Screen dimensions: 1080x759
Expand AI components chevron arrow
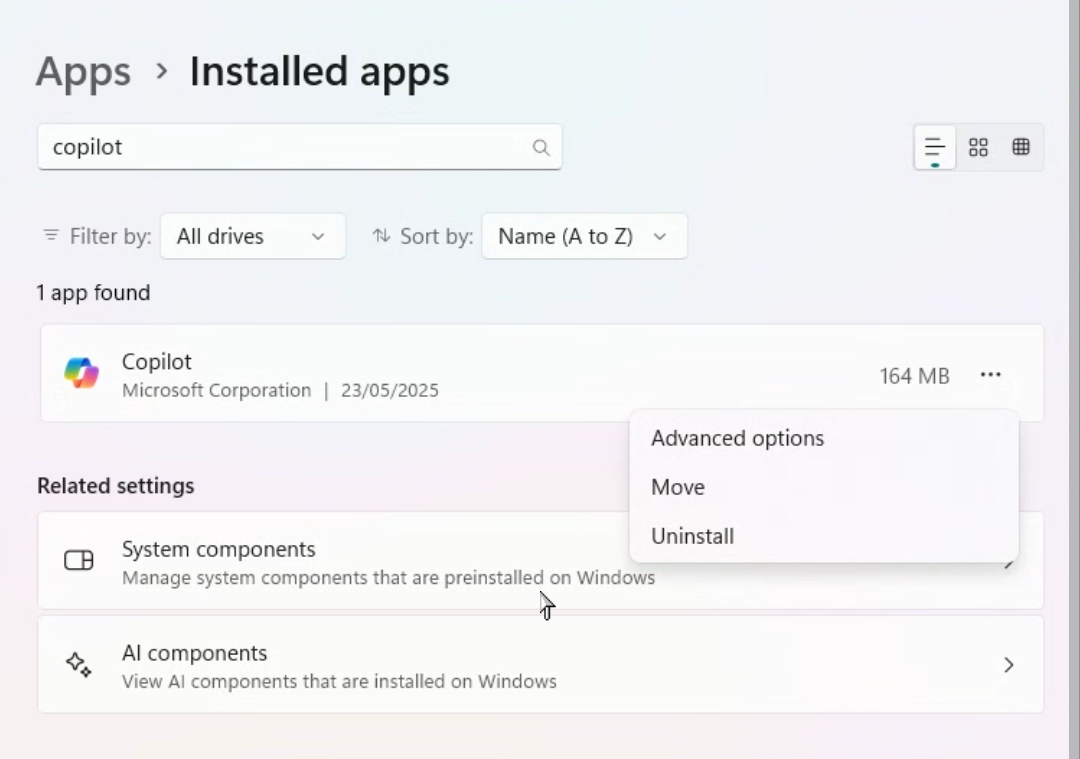tap(1008, 665)
